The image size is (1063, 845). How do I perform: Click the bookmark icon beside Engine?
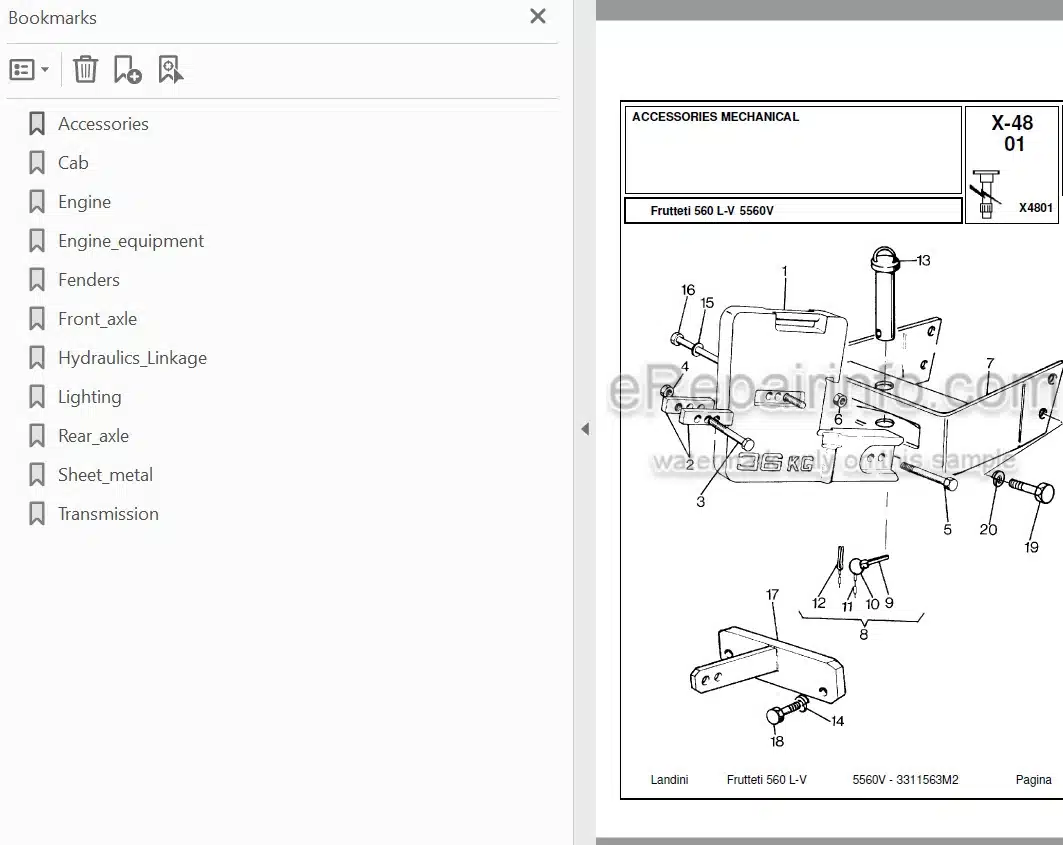[37, 202]
